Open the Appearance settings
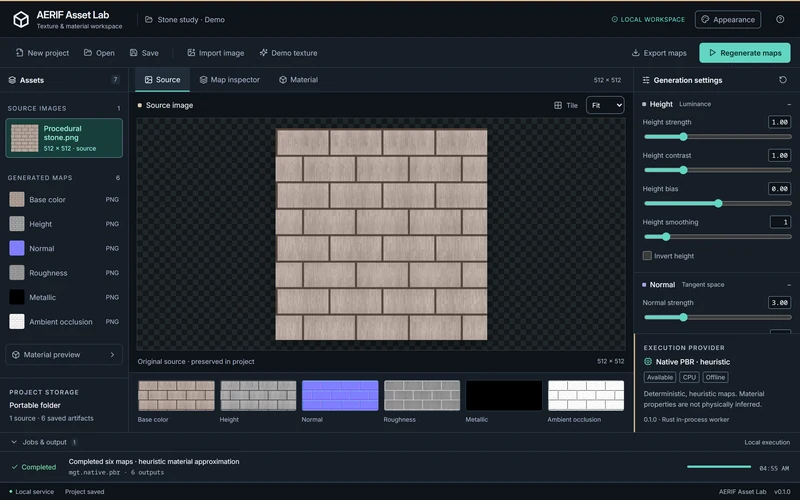 728,19
